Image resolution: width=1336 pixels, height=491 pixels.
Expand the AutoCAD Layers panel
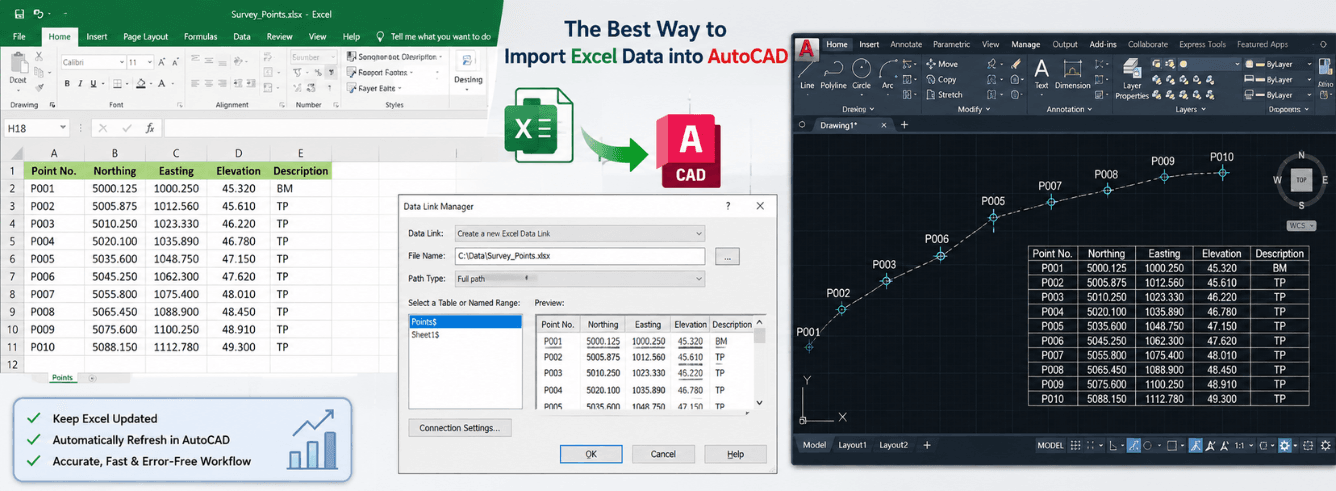[x=1189, y=109]
